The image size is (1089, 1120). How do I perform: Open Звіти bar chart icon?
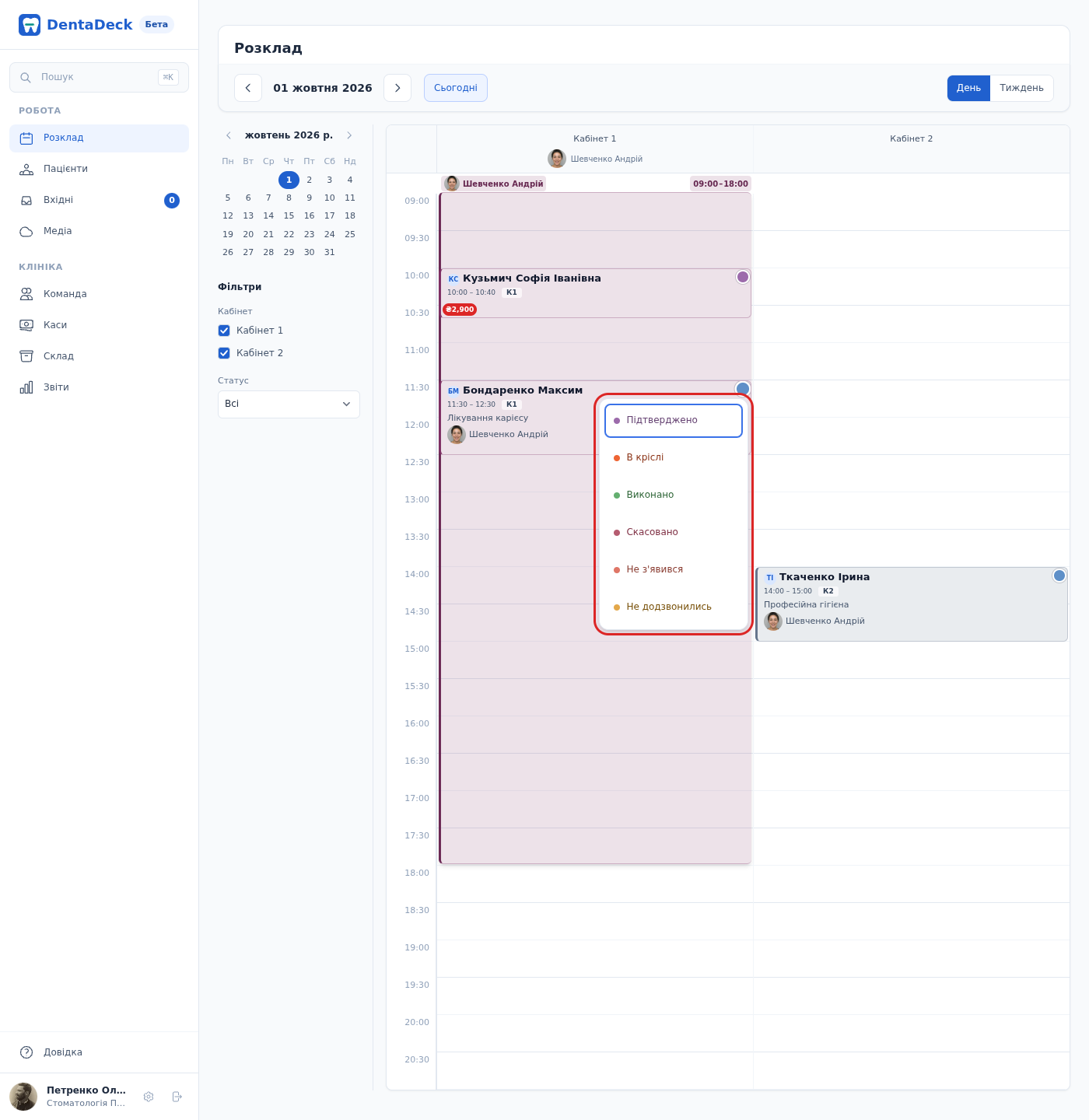pyautogui.click(x=26, y=387)
